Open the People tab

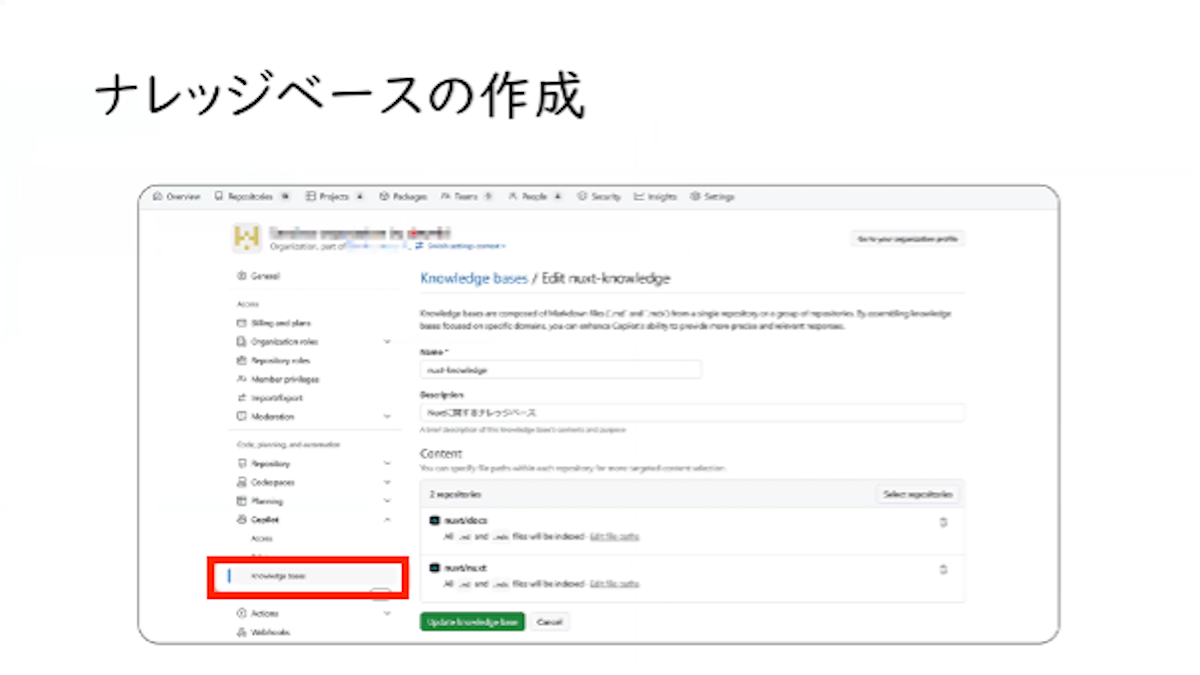tap(535, 197)
